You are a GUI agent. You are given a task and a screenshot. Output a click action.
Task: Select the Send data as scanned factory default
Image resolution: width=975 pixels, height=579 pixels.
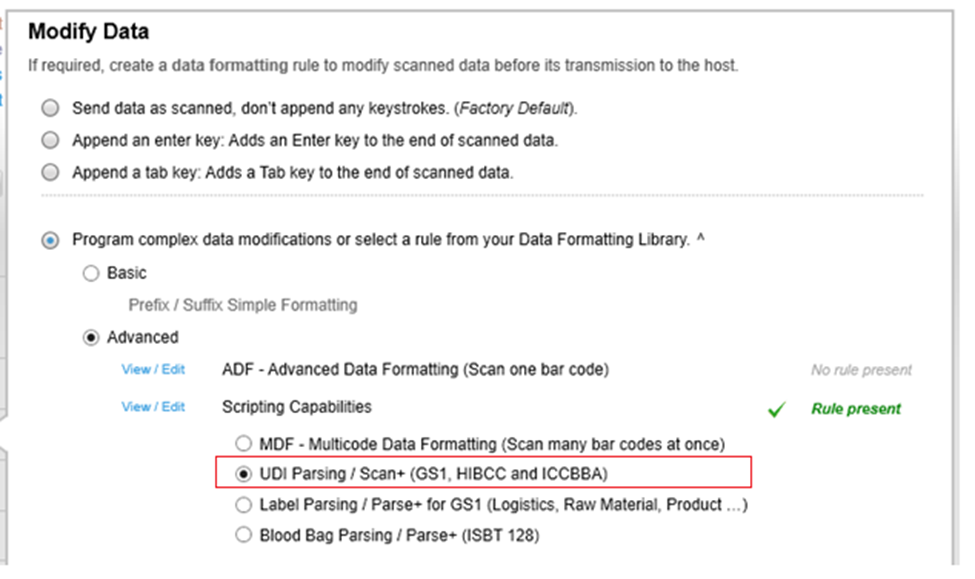[49, 108]
